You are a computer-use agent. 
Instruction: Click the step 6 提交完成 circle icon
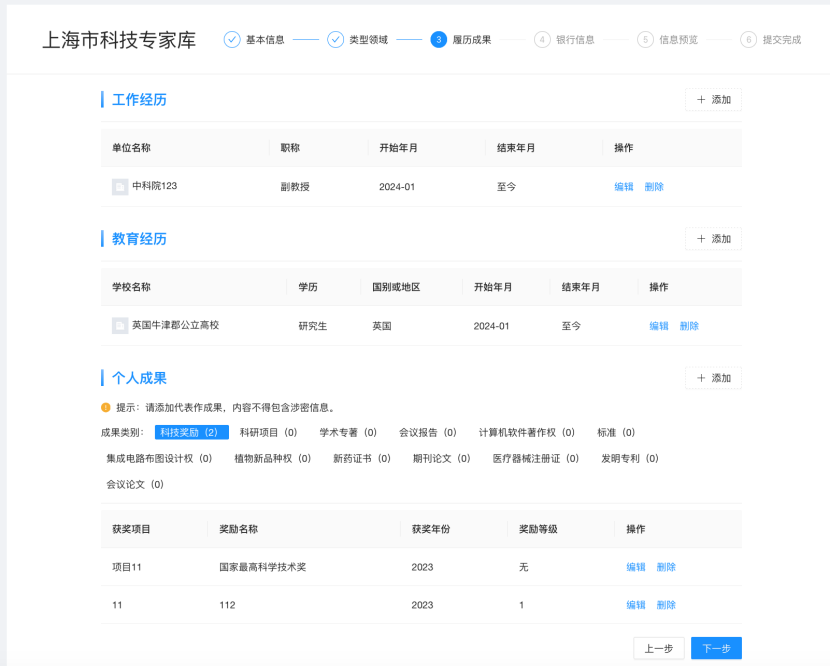tap(748, 40)
